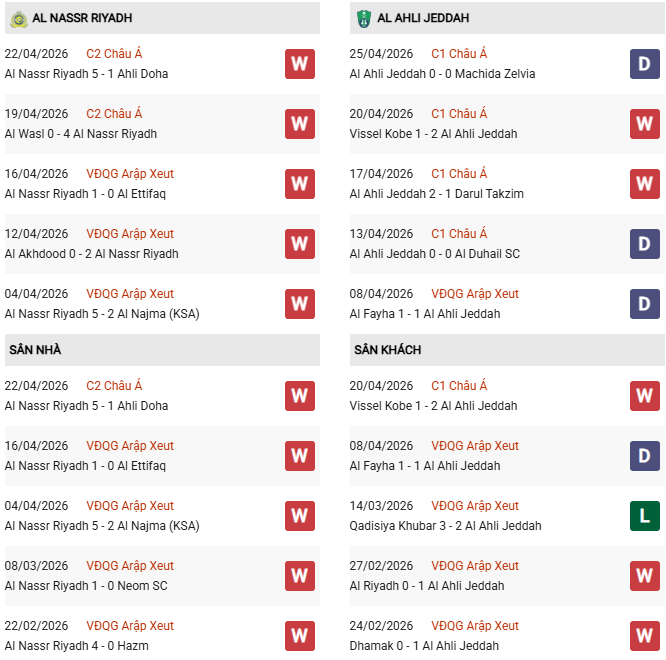Open C1 Châu Á link on 25/04/2026 row
The height and width of the screenshot is (660, 666).
coord(459,54)
